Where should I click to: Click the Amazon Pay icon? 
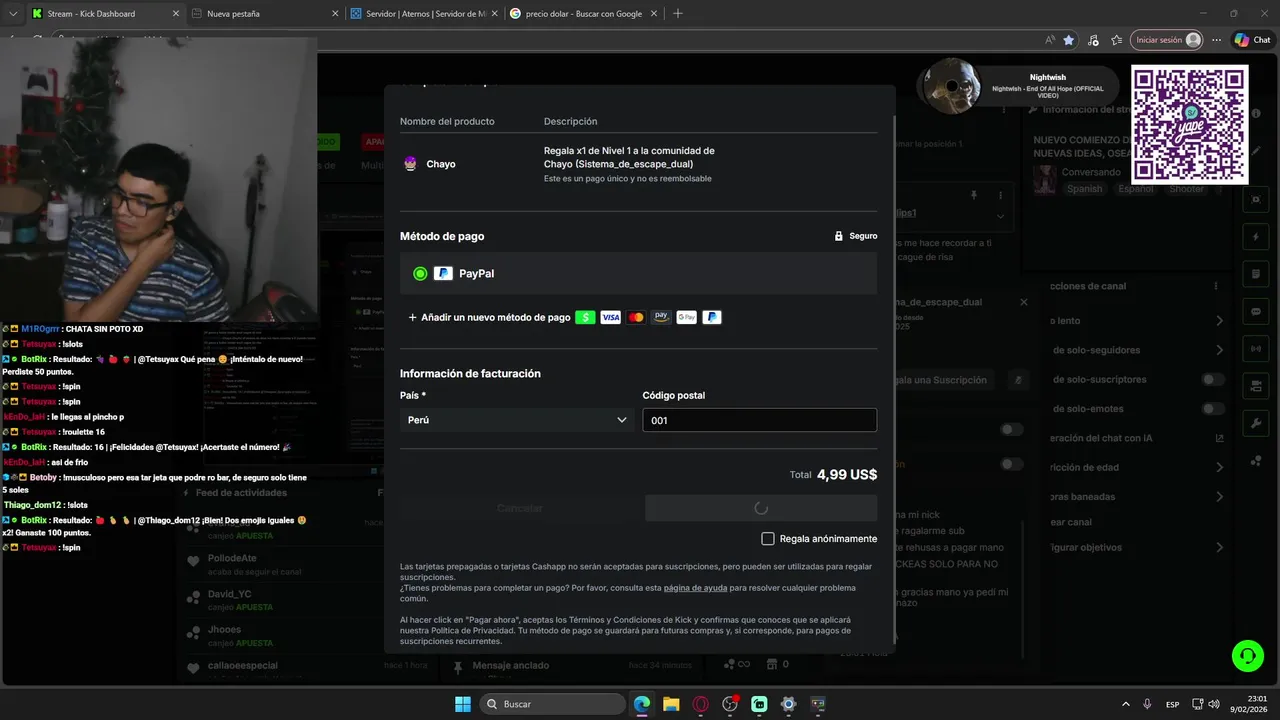point(661,317)
